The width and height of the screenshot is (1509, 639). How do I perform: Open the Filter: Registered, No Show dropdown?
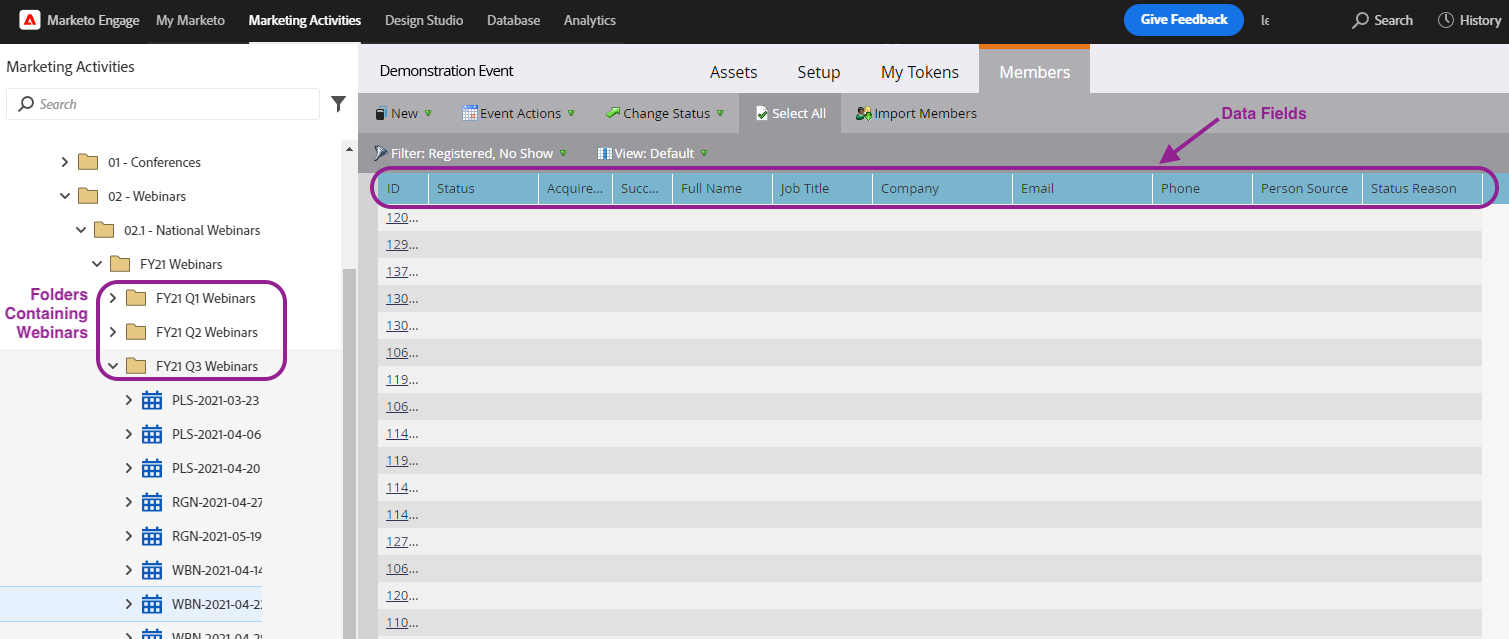tap(563, 154)
